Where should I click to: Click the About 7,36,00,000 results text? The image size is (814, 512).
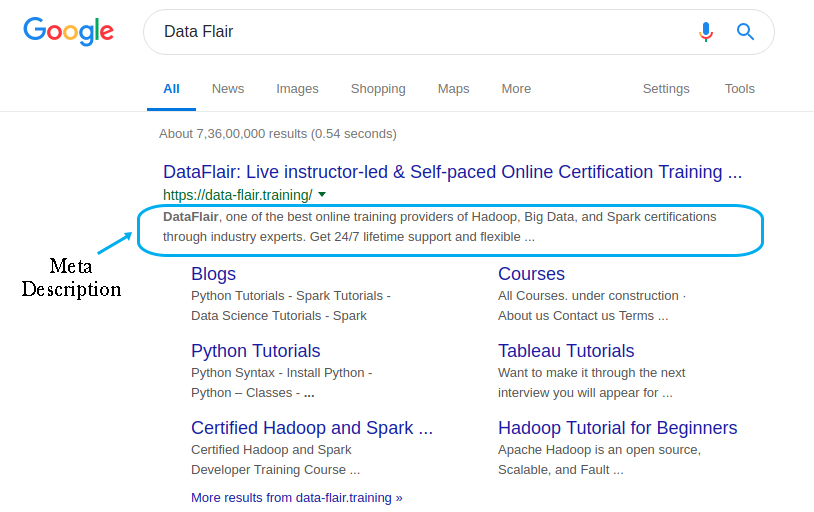[x=278, y=134]
